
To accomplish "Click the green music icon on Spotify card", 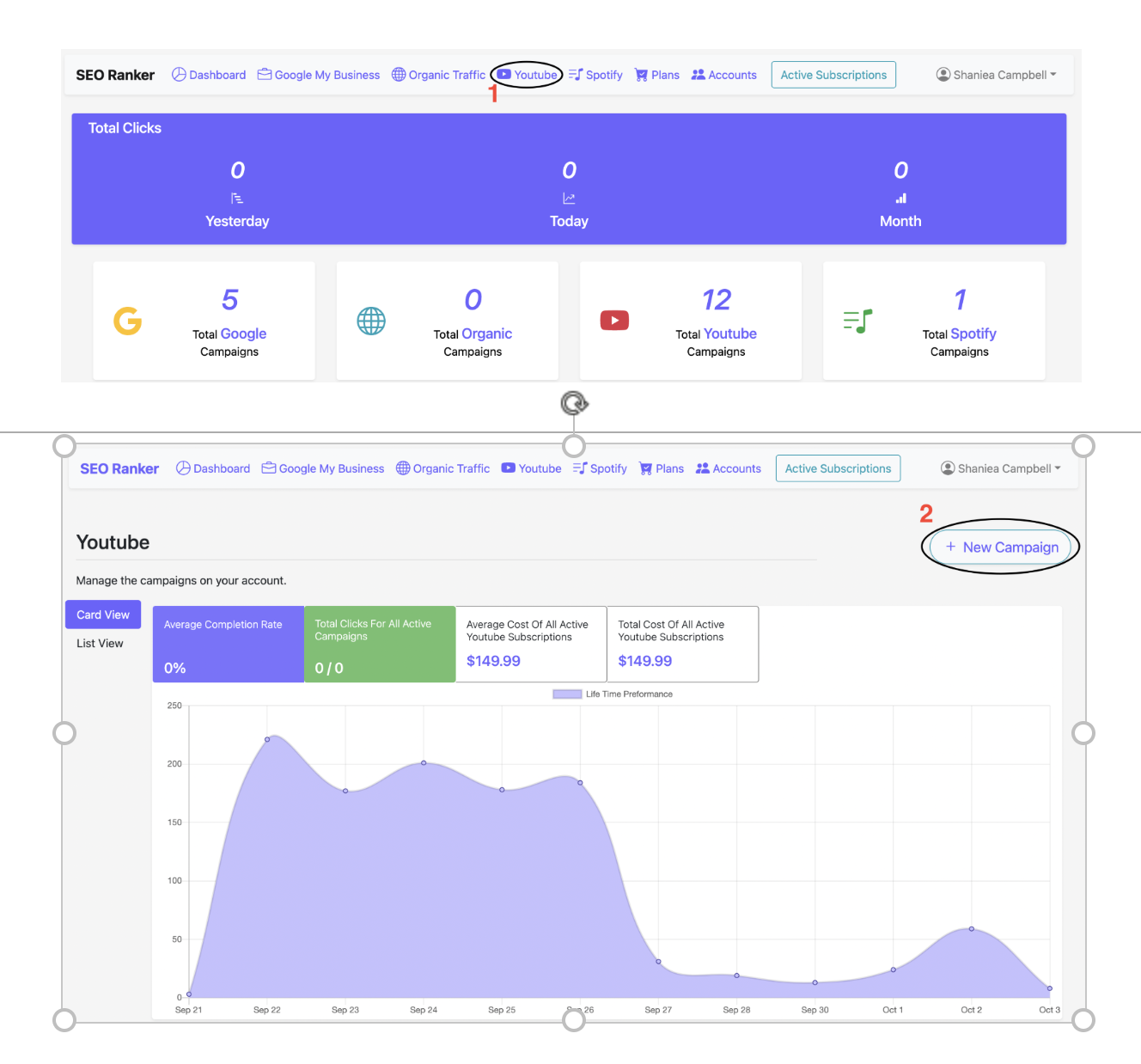I will point(857,321).
